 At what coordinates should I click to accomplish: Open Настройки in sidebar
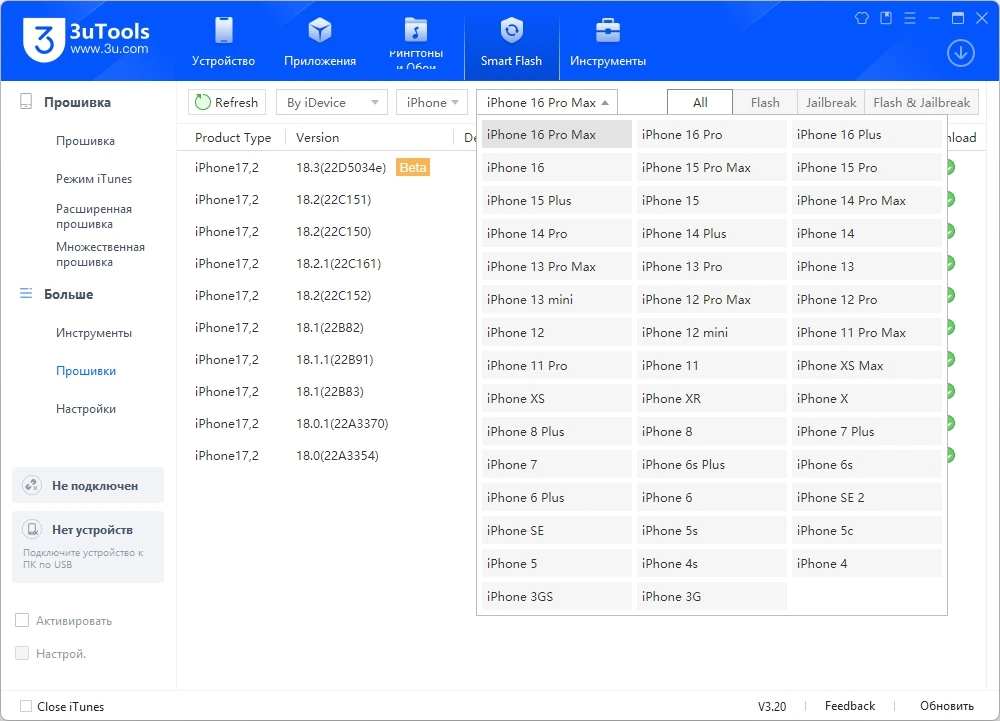[x=85, y=409]
